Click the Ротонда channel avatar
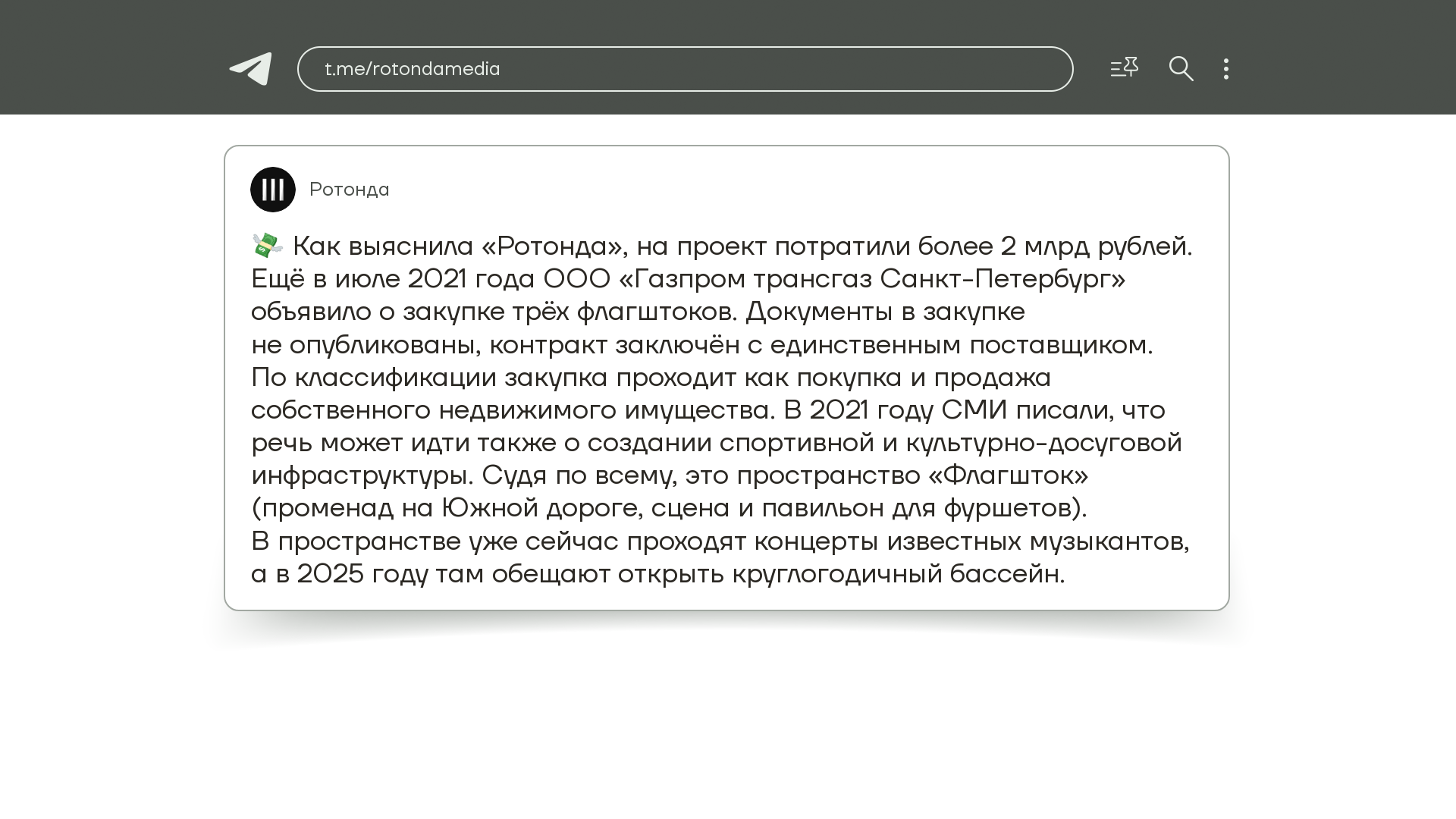Viewport: 1456px width, 819px height. point(273,190)
